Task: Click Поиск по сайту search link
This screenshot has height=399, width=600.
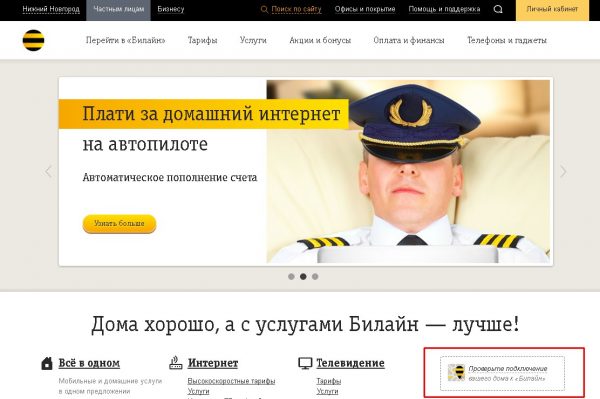Action: click(296, 9)
